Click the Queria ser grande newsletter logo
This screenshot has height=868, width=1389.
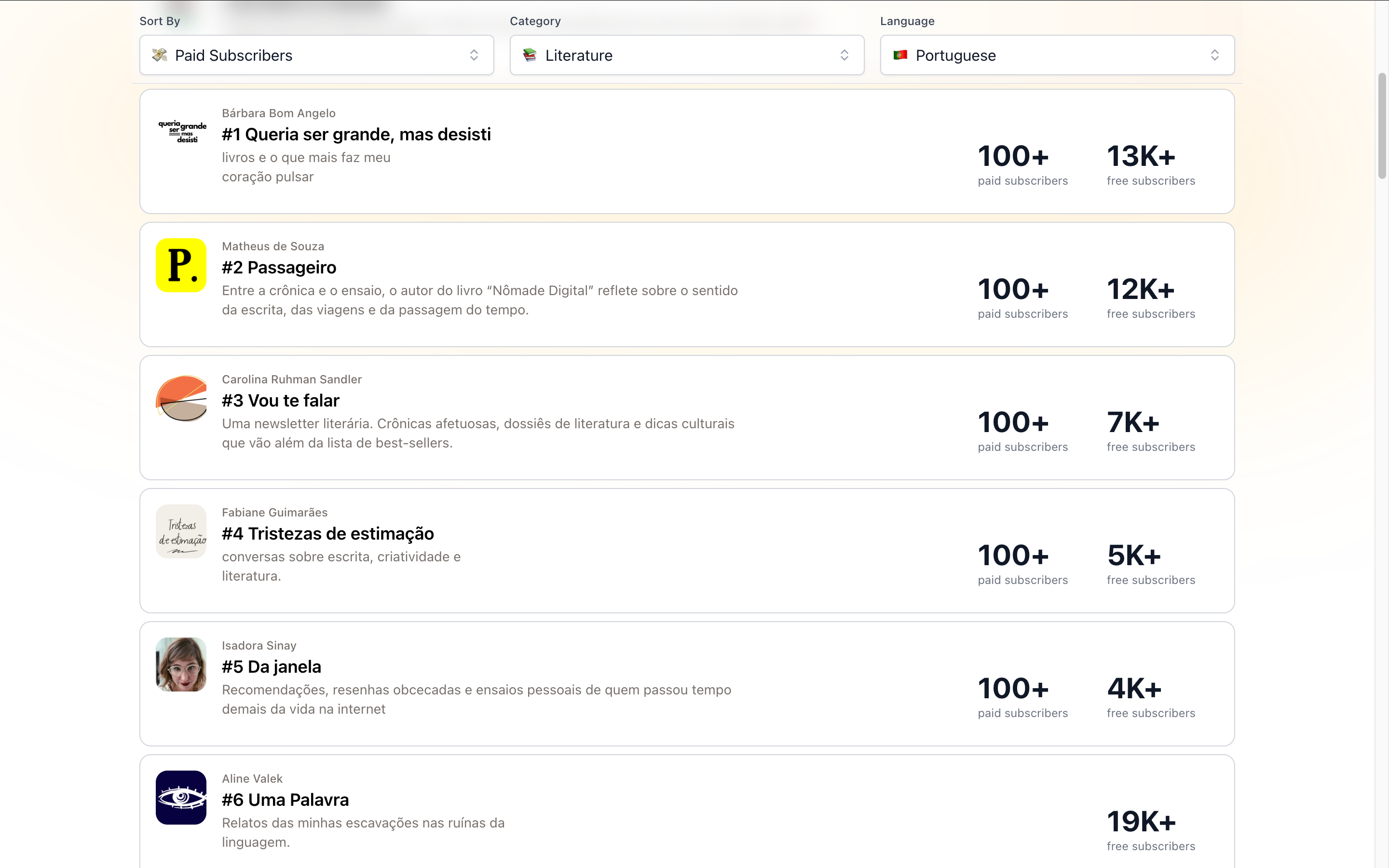pos(181,132)
